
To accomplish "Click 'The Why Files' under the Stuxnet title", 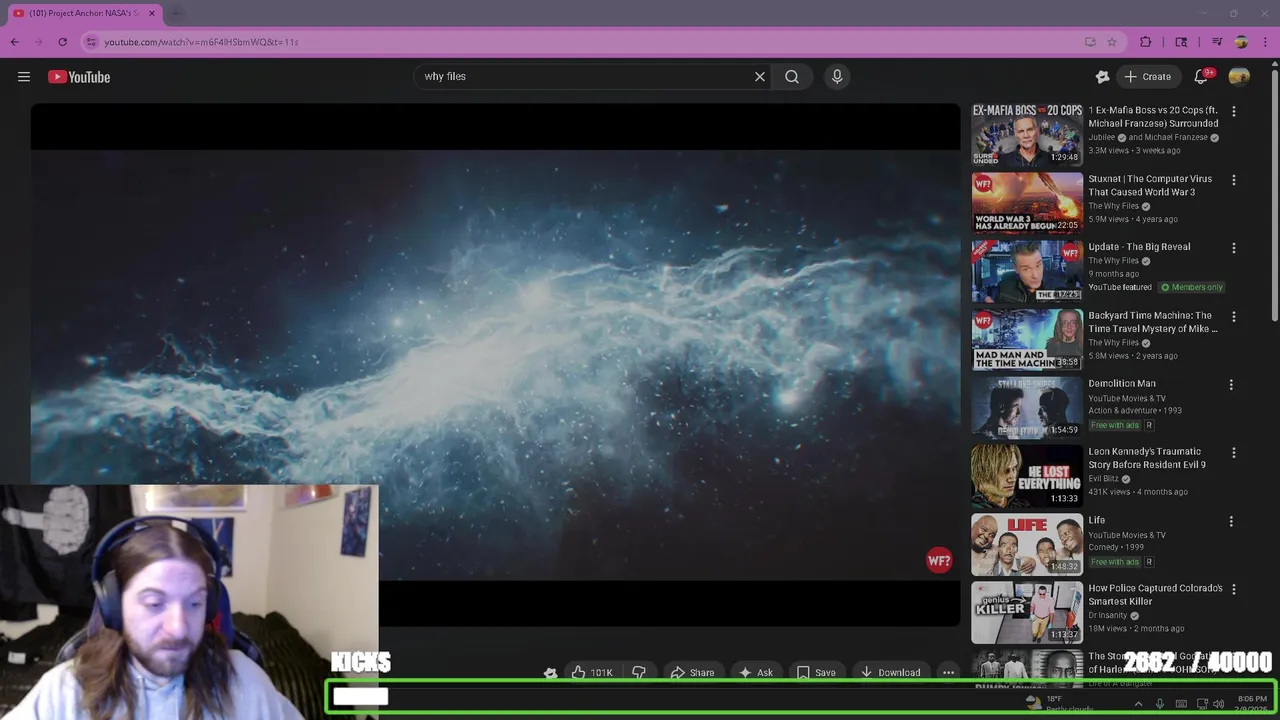I will click(x=1113, y=206).
